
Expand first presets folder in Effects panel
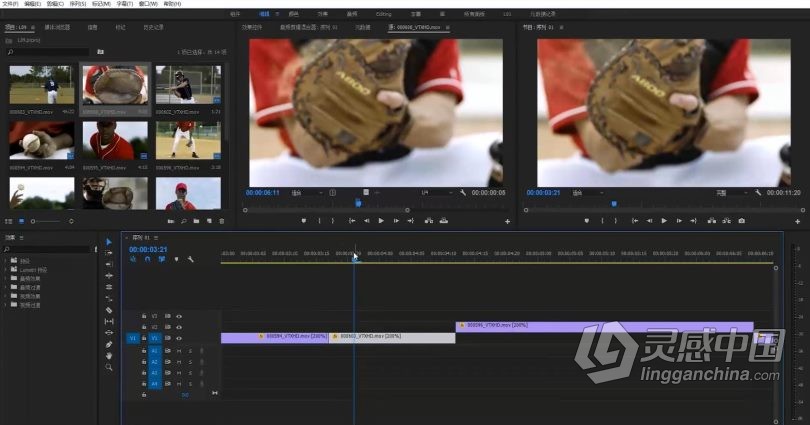point(6,261)
